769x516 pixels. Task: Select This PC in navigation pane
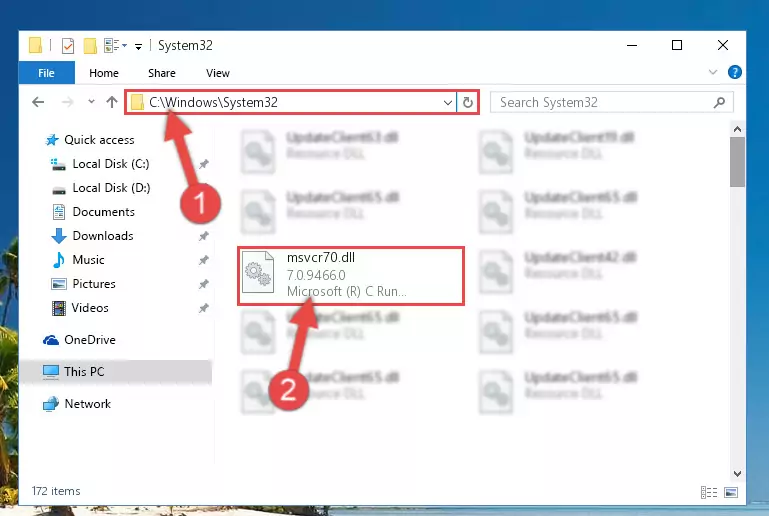coord(115,371)
